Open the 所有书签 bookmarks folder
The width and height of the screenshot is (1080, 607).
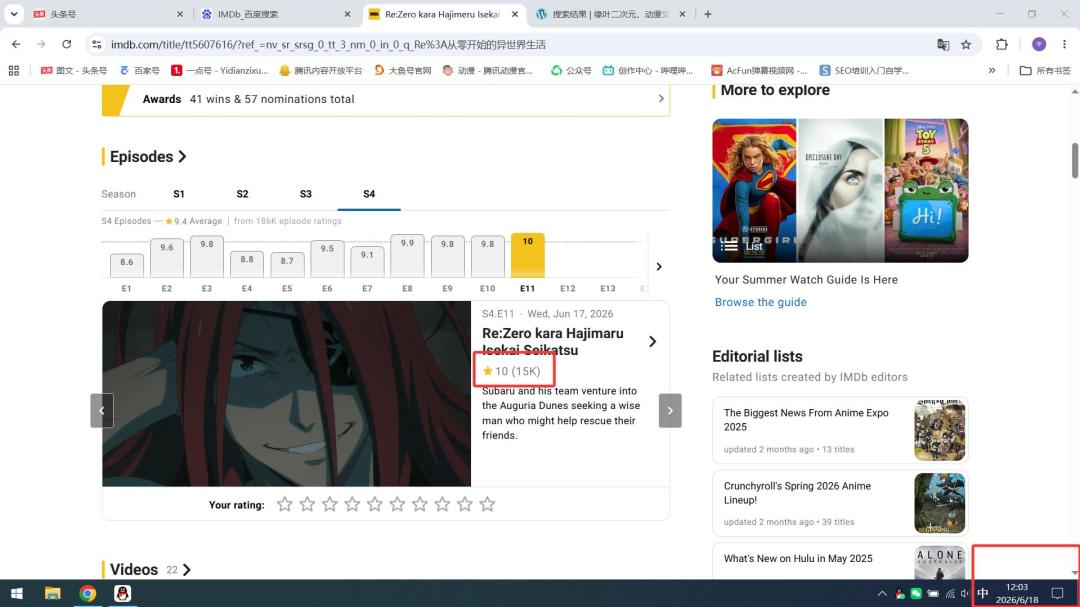pyautogui.click(x=1045, y=70)
